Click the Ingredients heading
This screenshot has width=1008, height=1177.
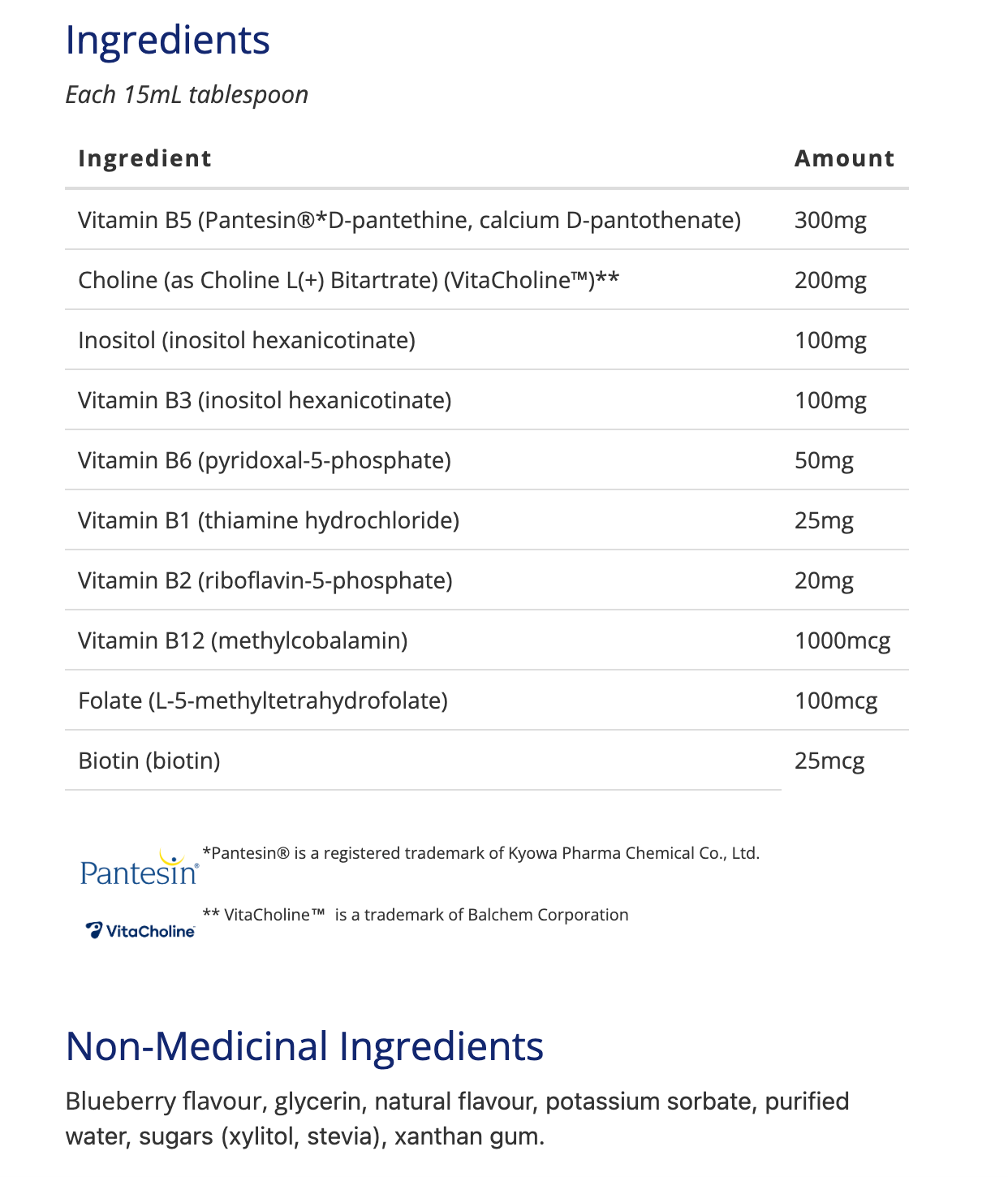pos(168,40)
